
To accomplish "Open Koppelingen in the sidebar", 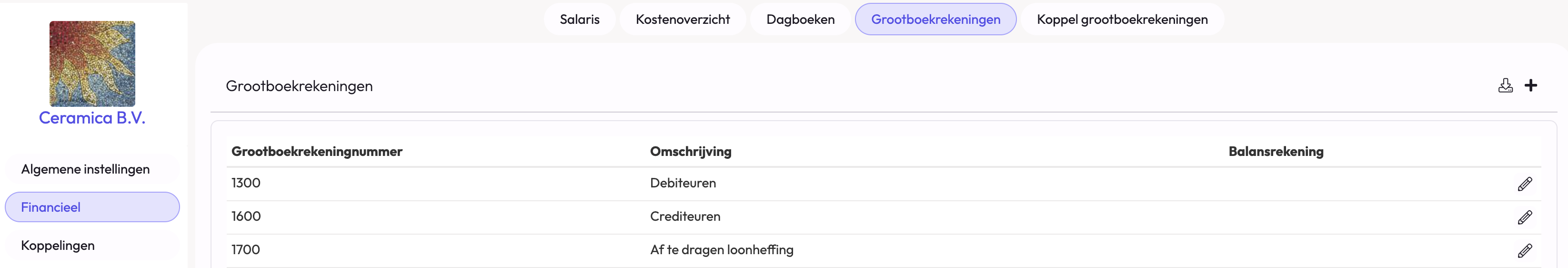I will (x=58, y=246).
